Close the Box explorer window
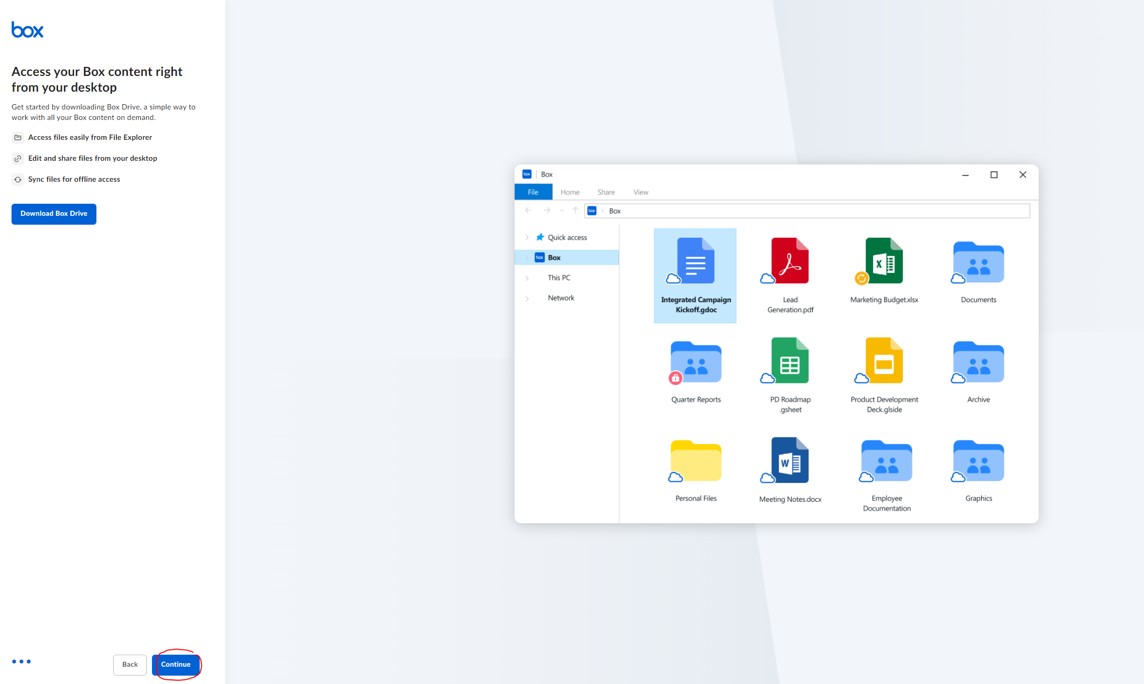Screen dimensions: 1144x684 pyautogui.click(x=1023, y=175)
